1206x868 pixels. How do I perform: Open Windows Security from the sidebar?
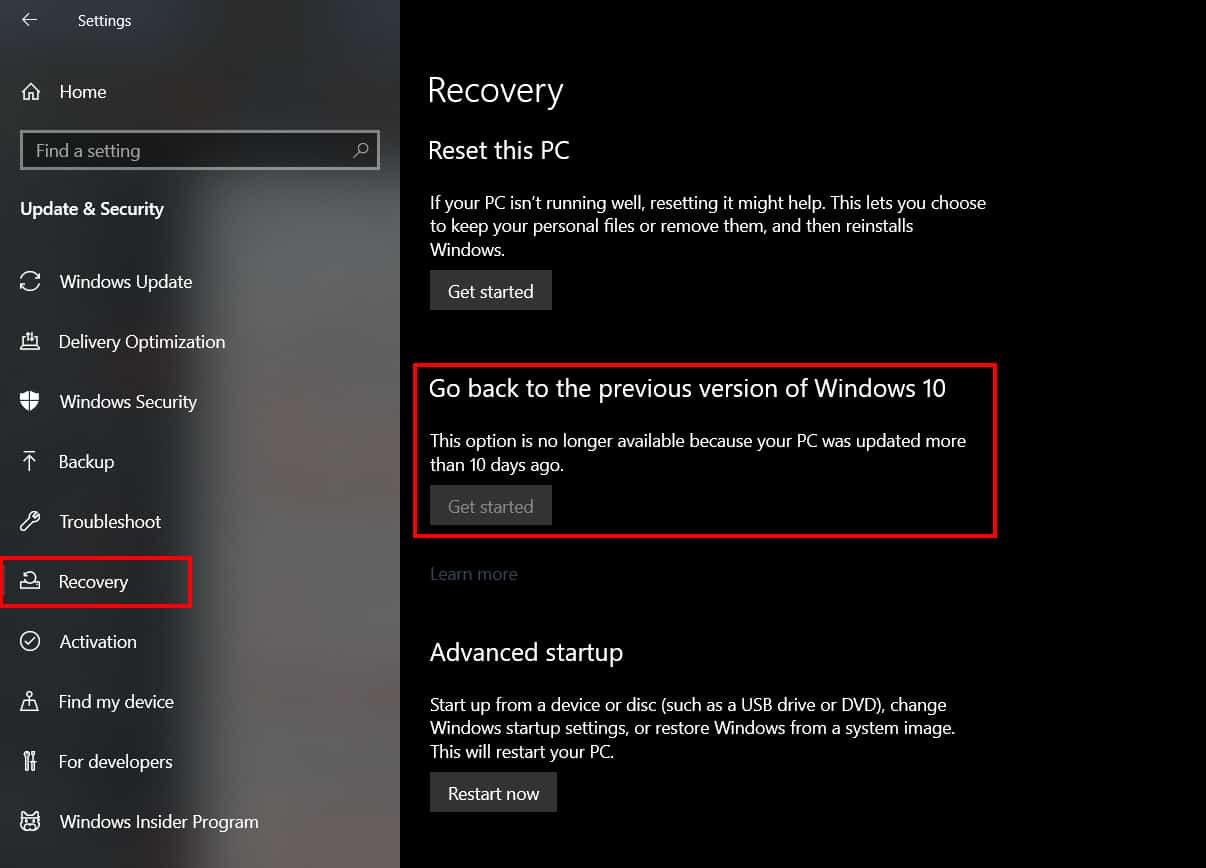click(x=32, y=401)
